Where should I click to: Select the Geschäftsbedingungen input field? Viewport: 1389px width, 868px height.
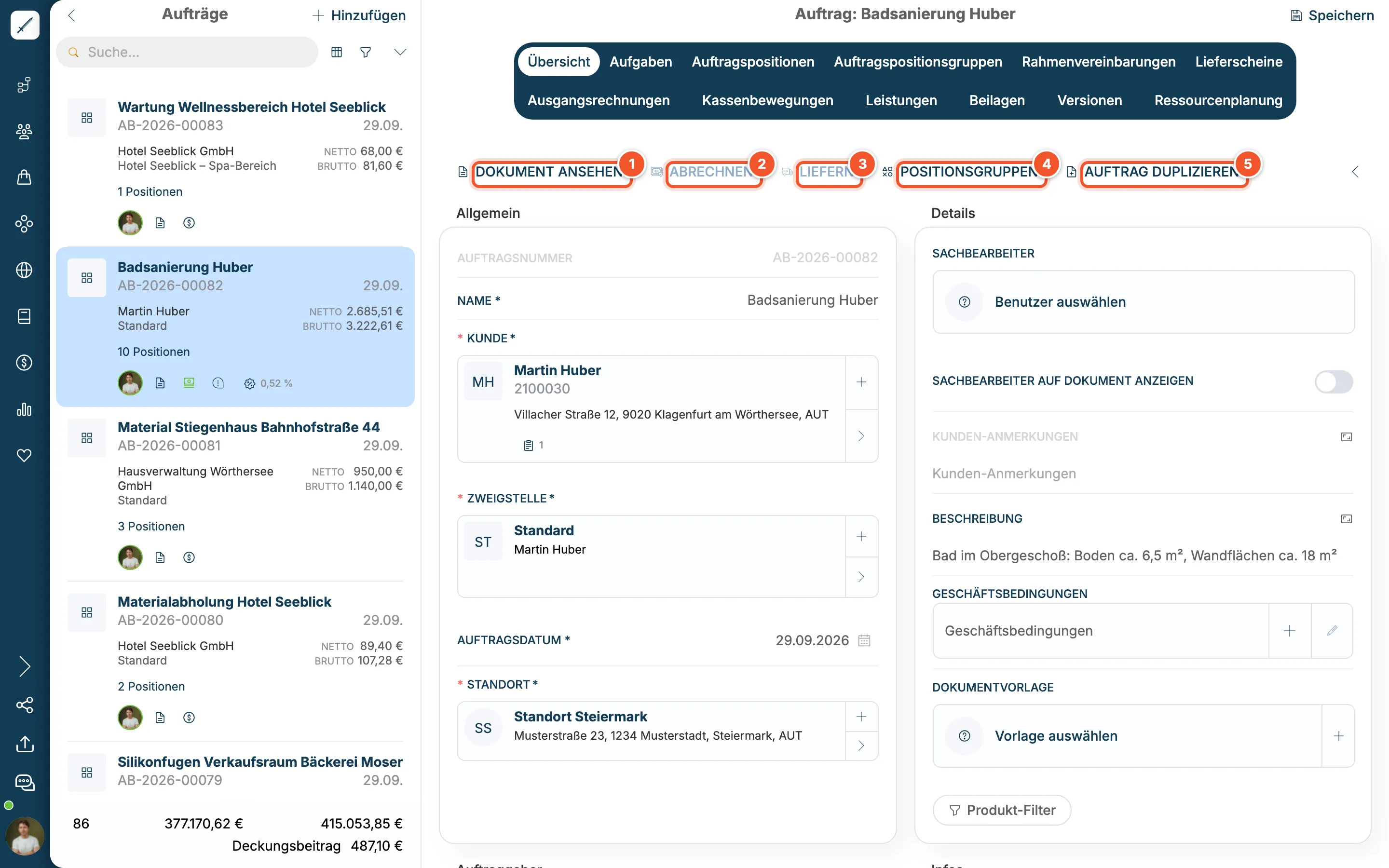click(x=1100, y=630)
